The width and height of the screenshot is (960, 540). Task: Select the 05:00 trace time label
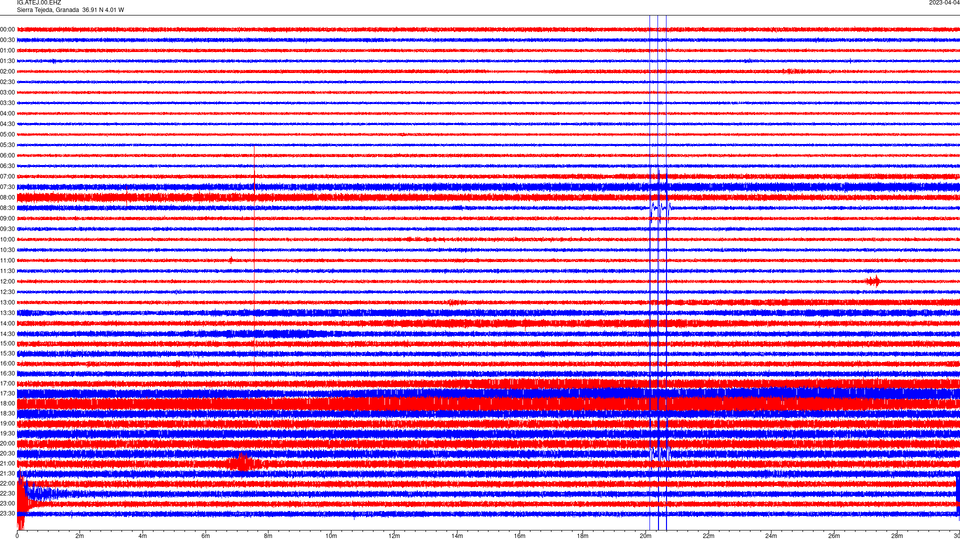(x=7, y=134)
